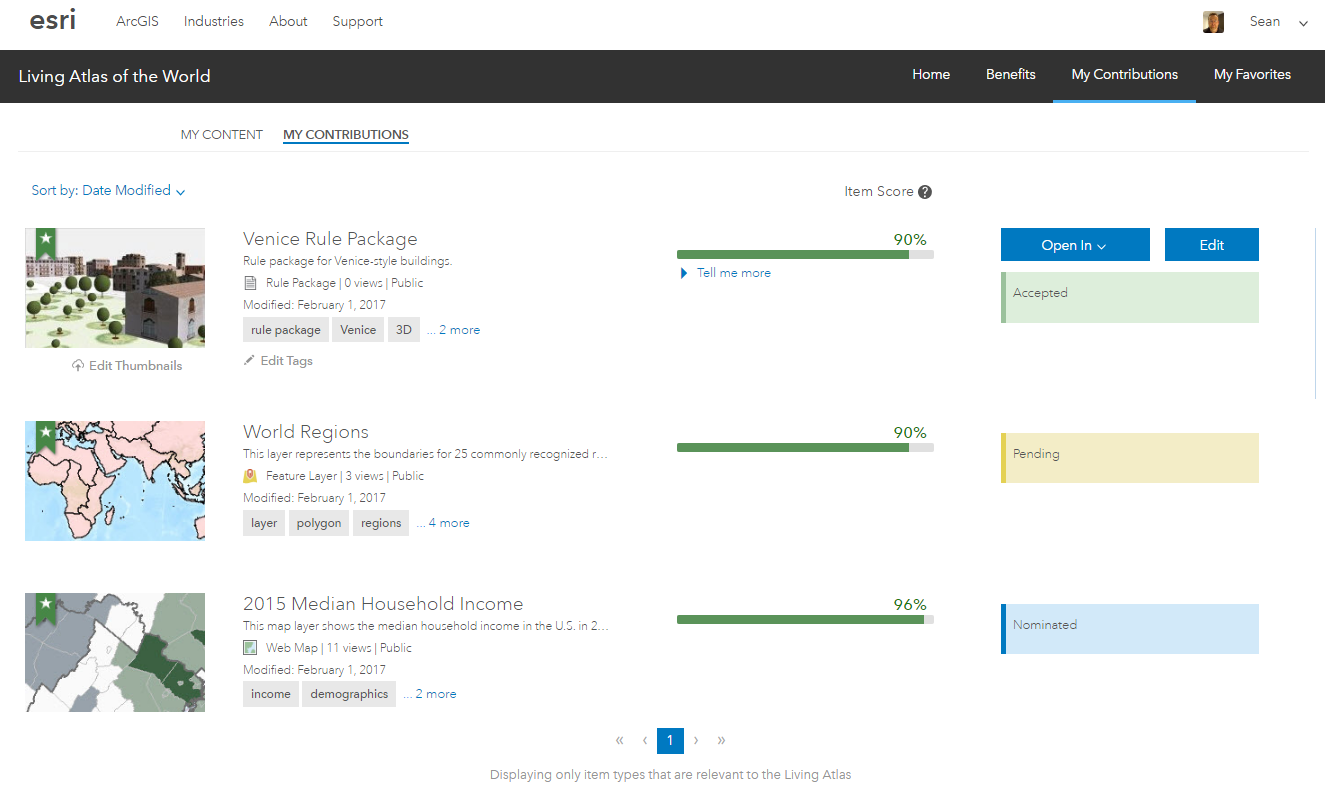Open the Sean account menu chevron
The height and width of the screenshot is (795, 1325).
[1303, 23]
